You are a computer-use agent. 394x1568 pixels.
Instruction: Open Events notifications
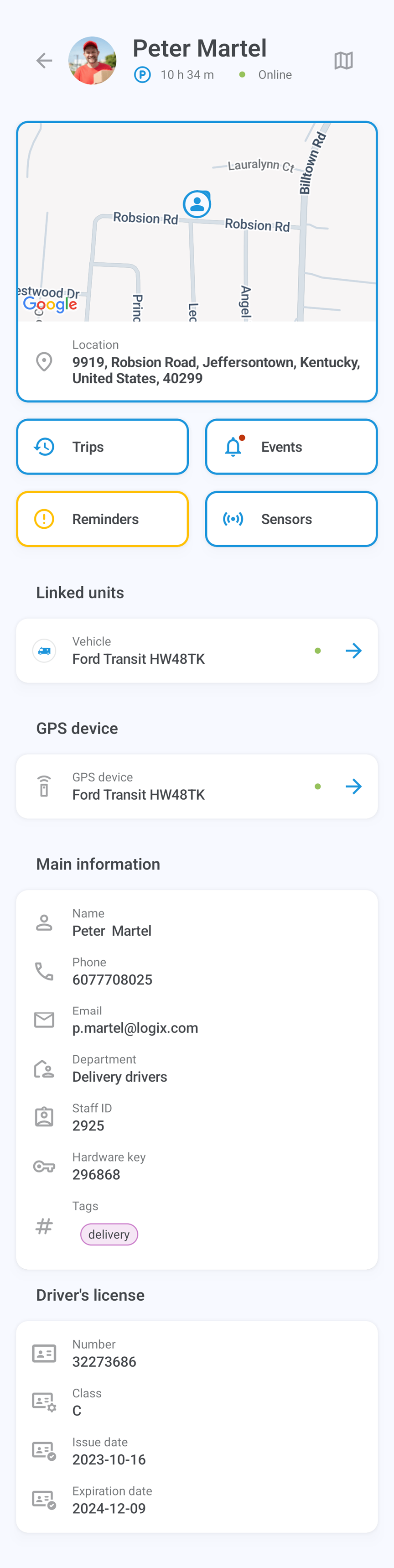291,447
